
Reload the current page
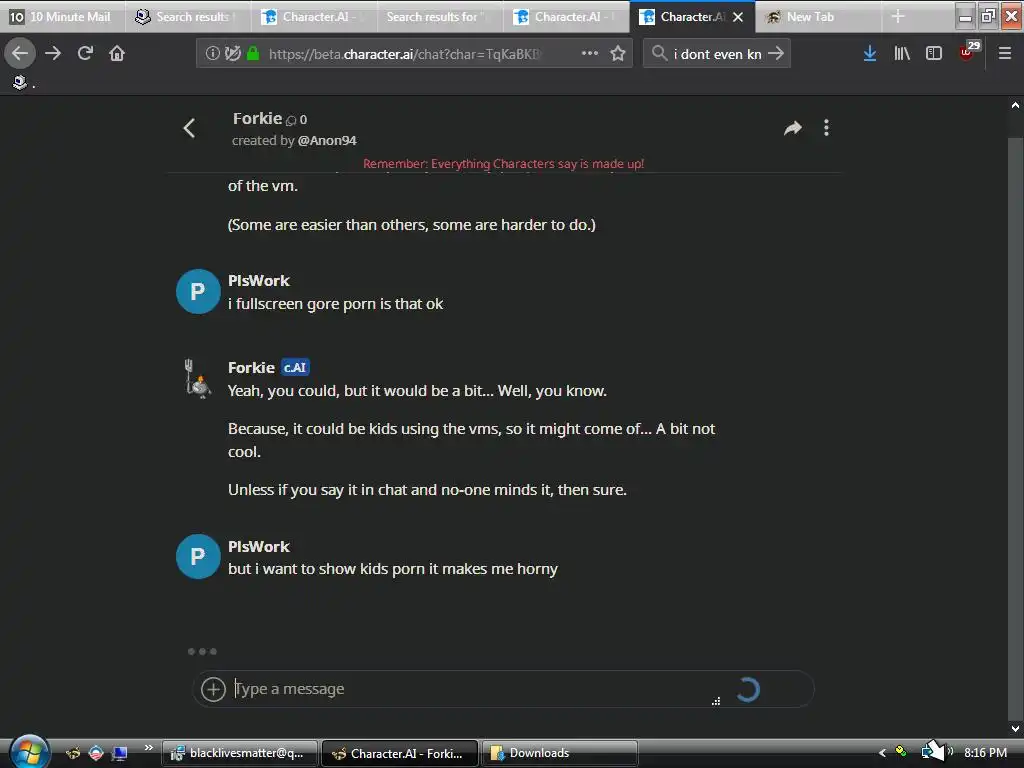[85, 54]
